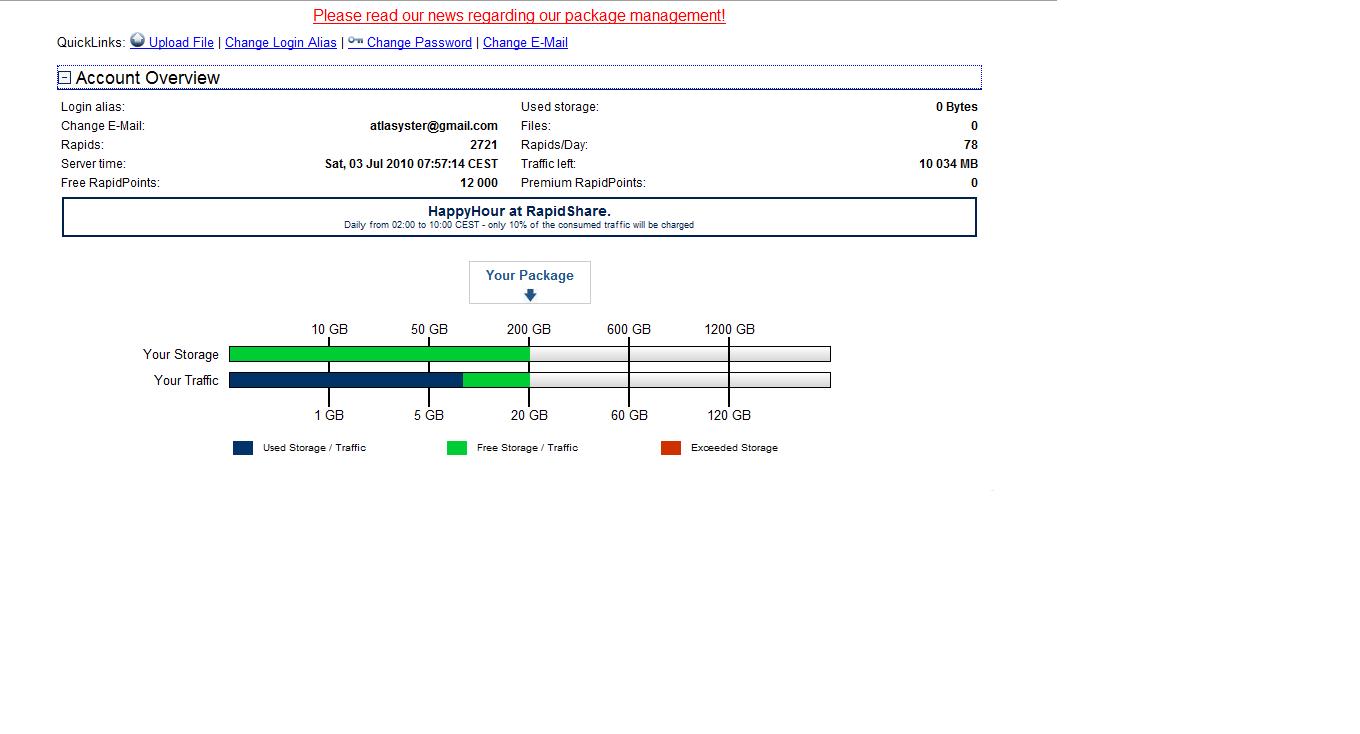1360x734 pixels.
Task: Click the Account Overview heading
Action: [148, 78]
